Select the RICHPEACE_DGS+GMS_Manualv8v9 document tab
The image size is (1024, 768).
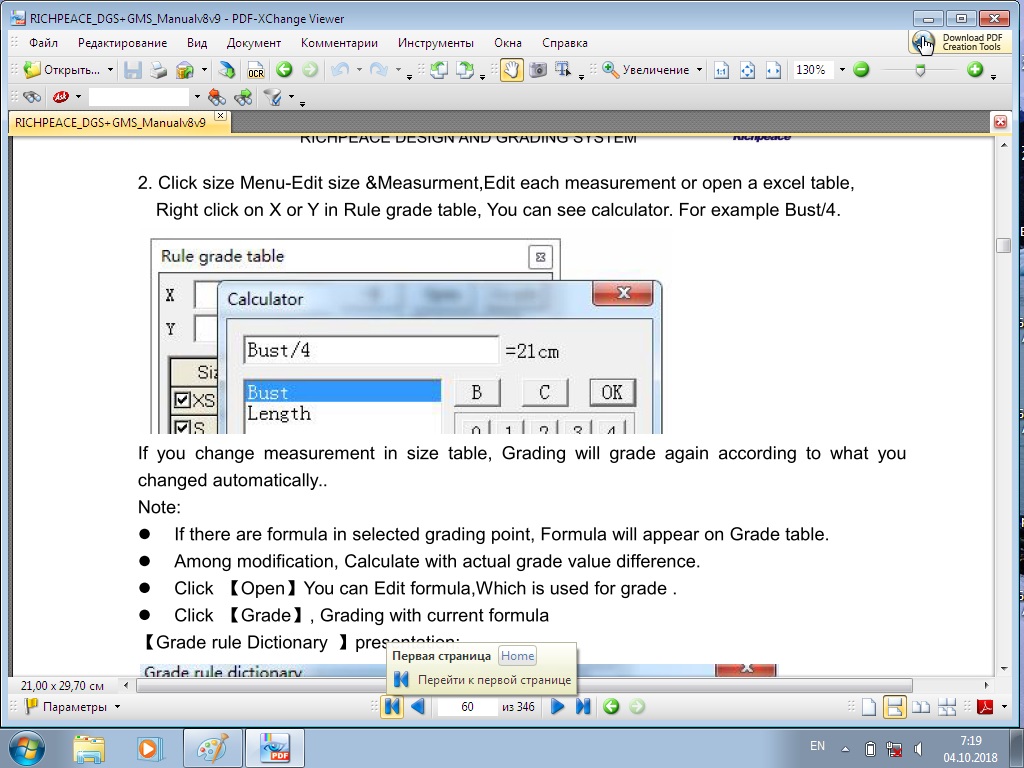point(110,123)
